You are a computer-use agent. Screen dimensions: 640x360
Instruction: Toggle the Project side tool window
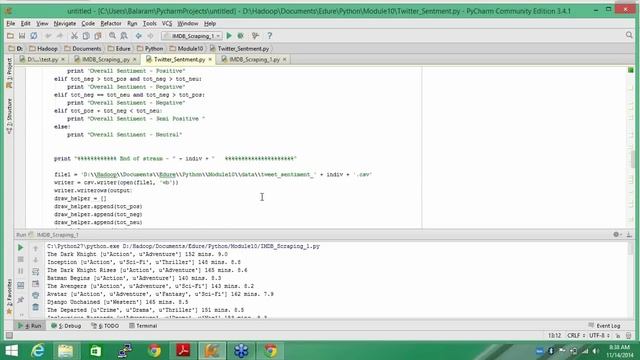[9, 73]
